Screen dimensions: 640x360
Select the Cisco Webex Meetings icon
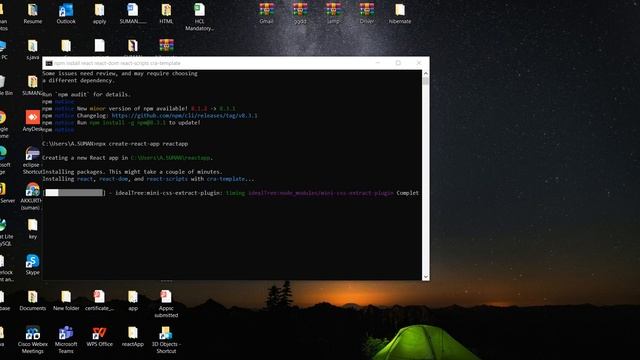(33, 340)
